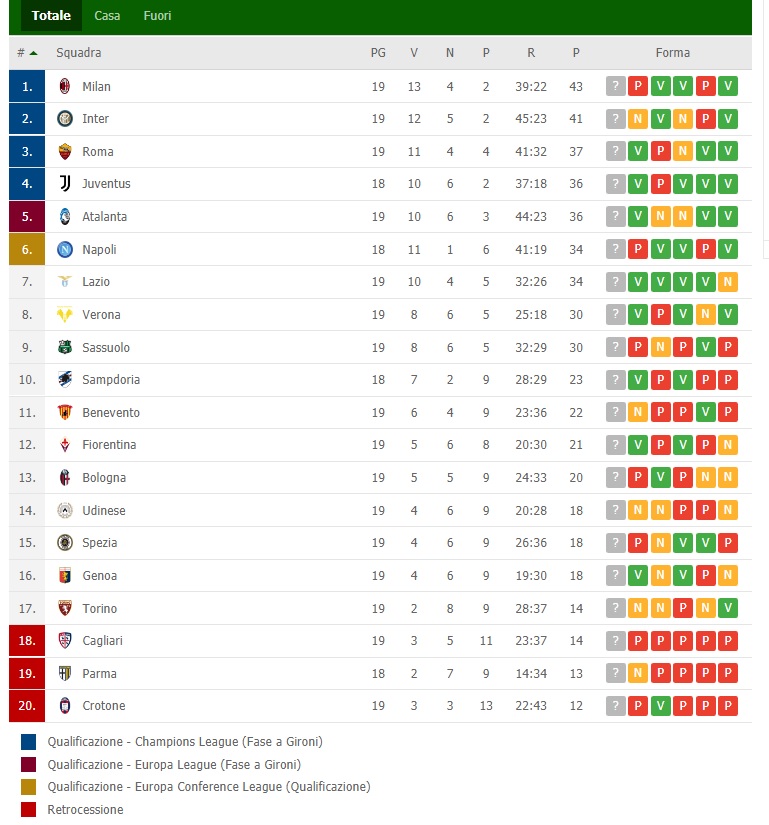Click the Milan club crest icon
The image size is (769, 825).
65,86
